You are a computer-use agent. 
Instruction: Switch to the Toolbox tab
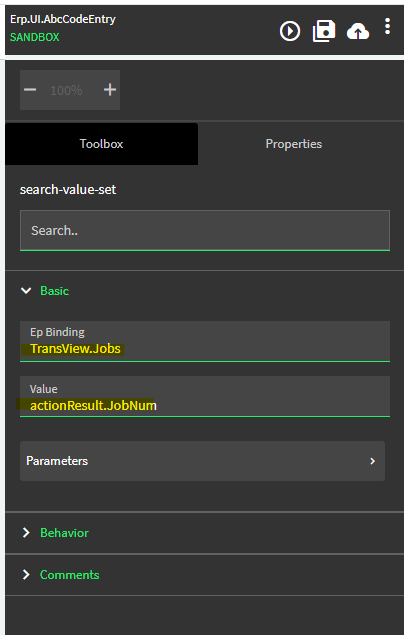point(101,144)
